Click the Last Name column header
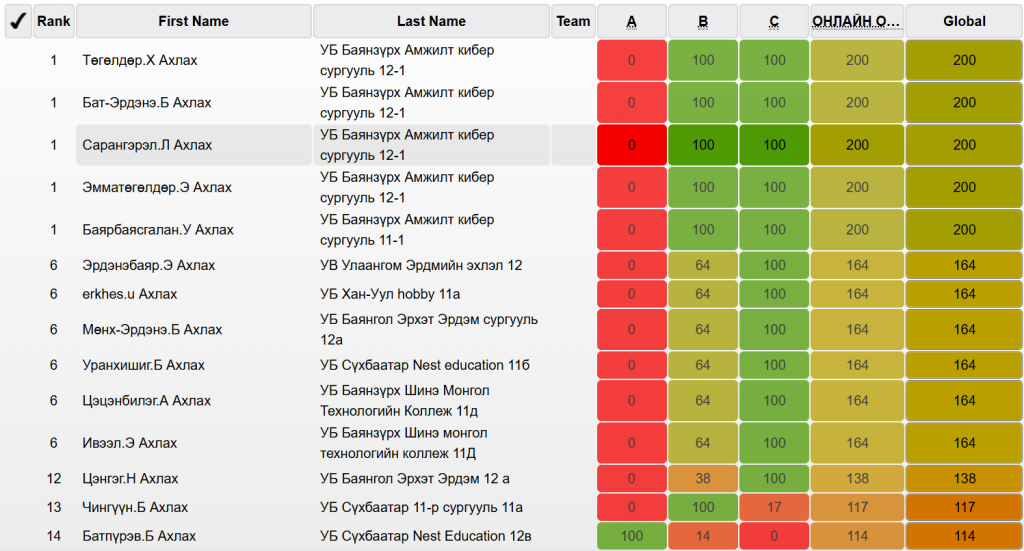Viewport: 1024px width, 551px height. click(431, 21)
